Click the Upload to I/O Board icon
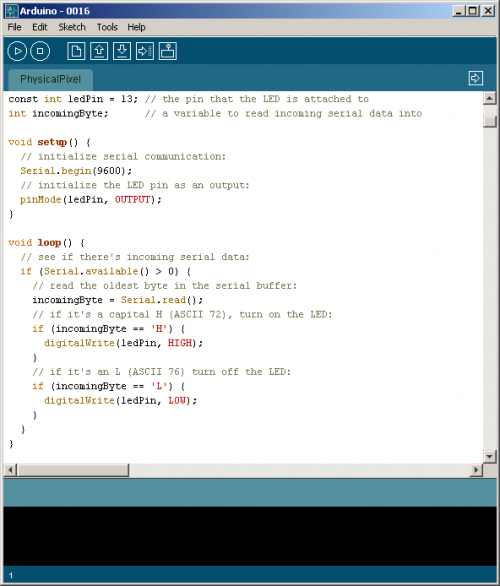 point(145,51)
